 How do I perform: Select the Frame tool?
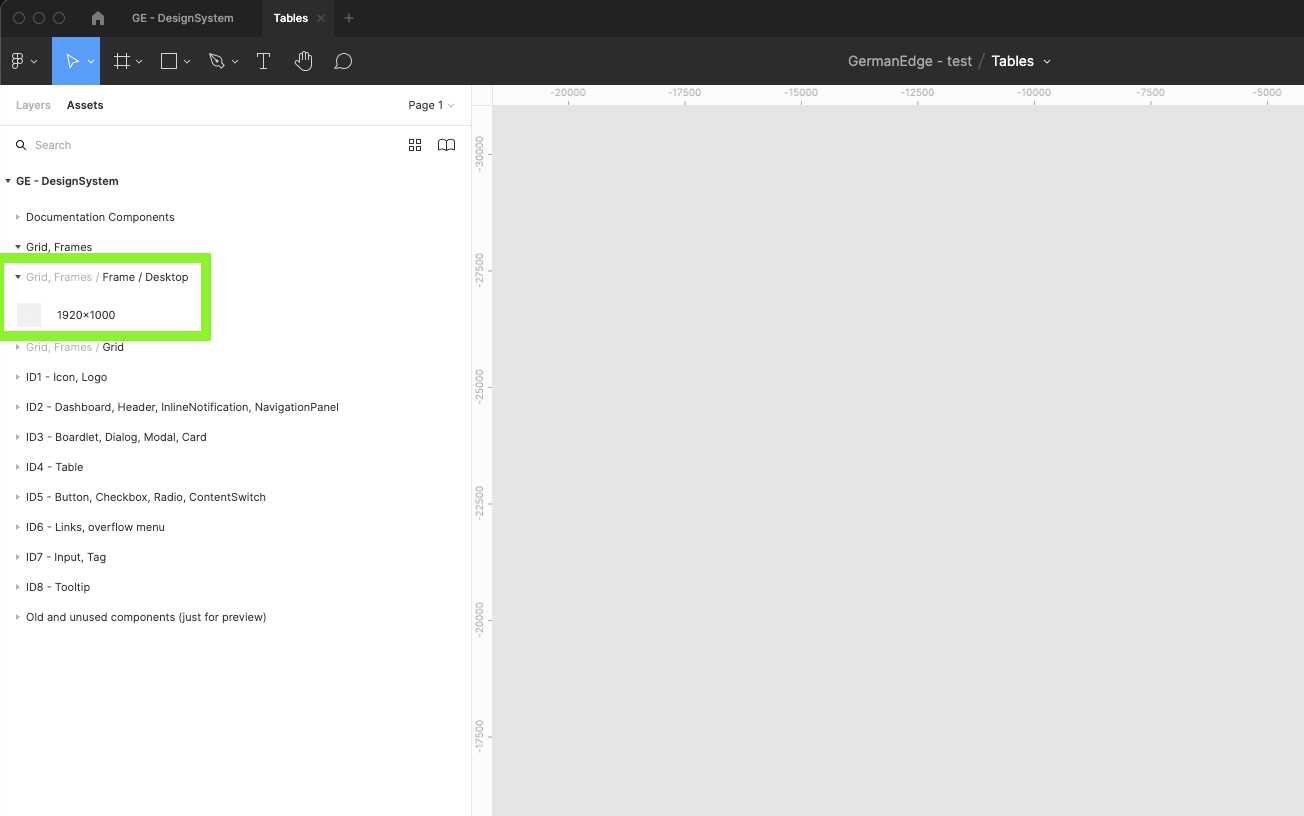(122, 61)
